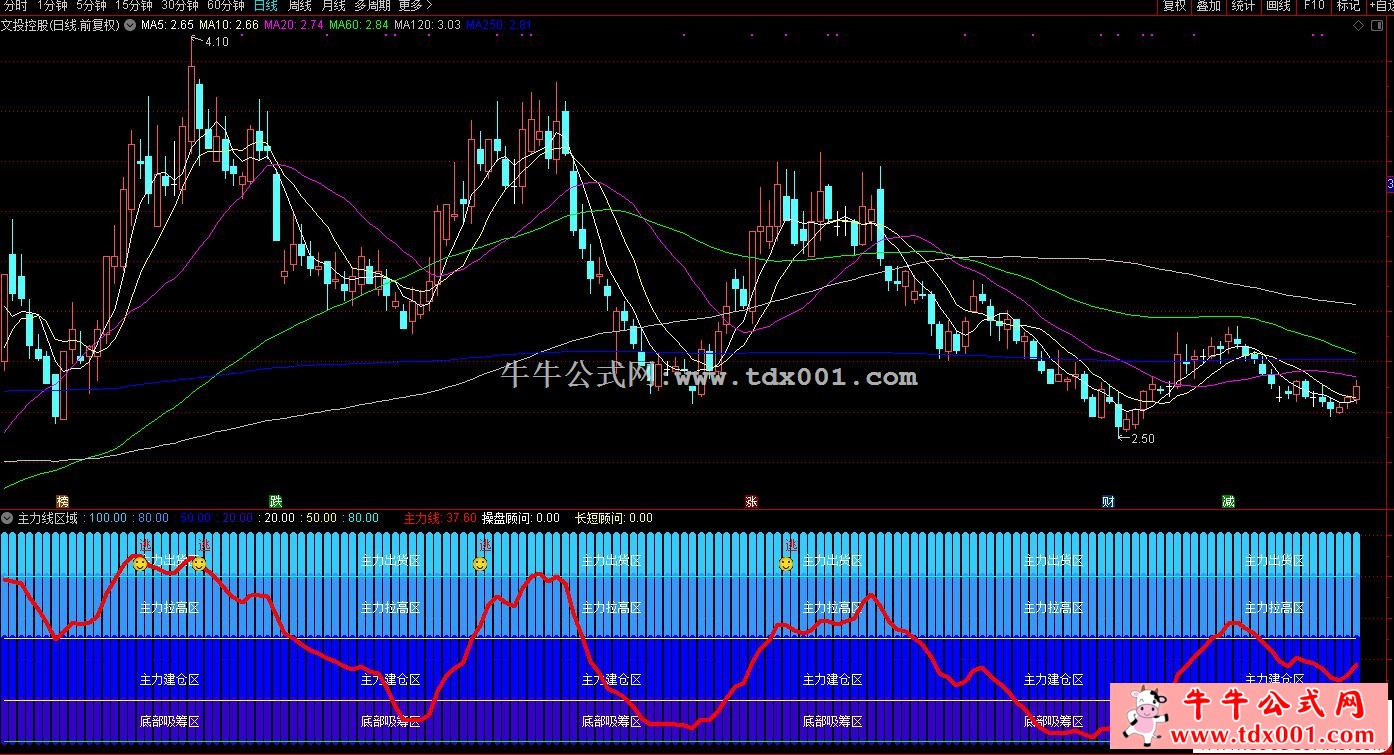The width and height of the screenshot is (1394, 755).
Task: Click the 文投控股(日线 前复权) title
Action: [x=60, y=25]
